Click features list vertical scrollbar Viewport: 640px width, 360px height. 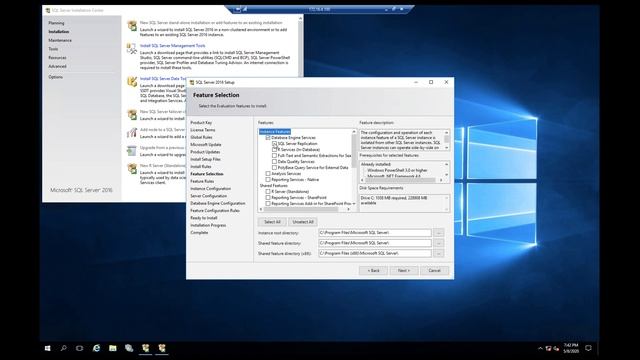coord(354,167)
